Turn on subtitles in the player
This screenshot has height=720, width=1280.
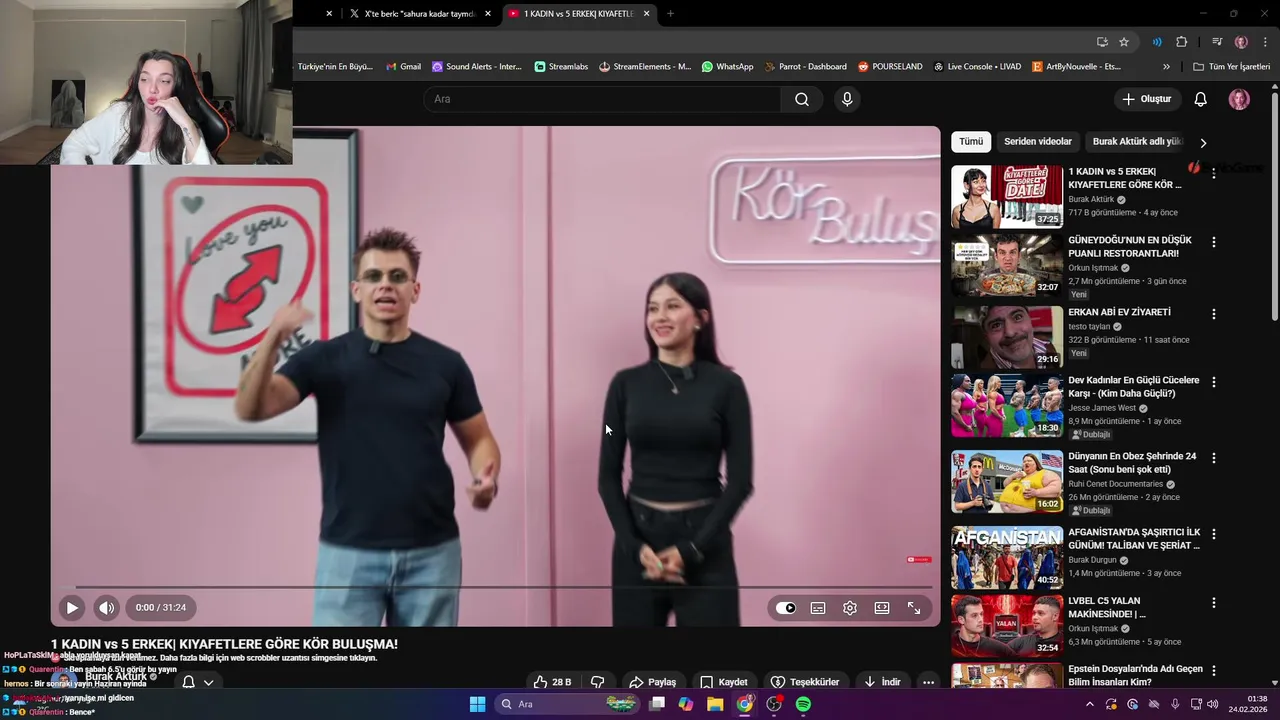click(x=818, y=608)
